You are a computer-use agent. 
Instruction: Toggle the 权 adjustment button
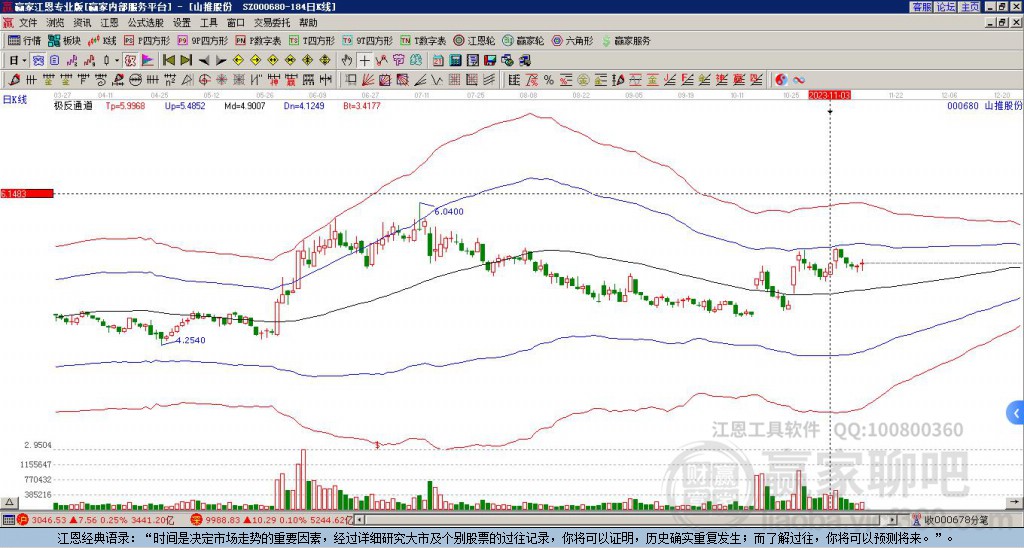(x=130, y=61)
